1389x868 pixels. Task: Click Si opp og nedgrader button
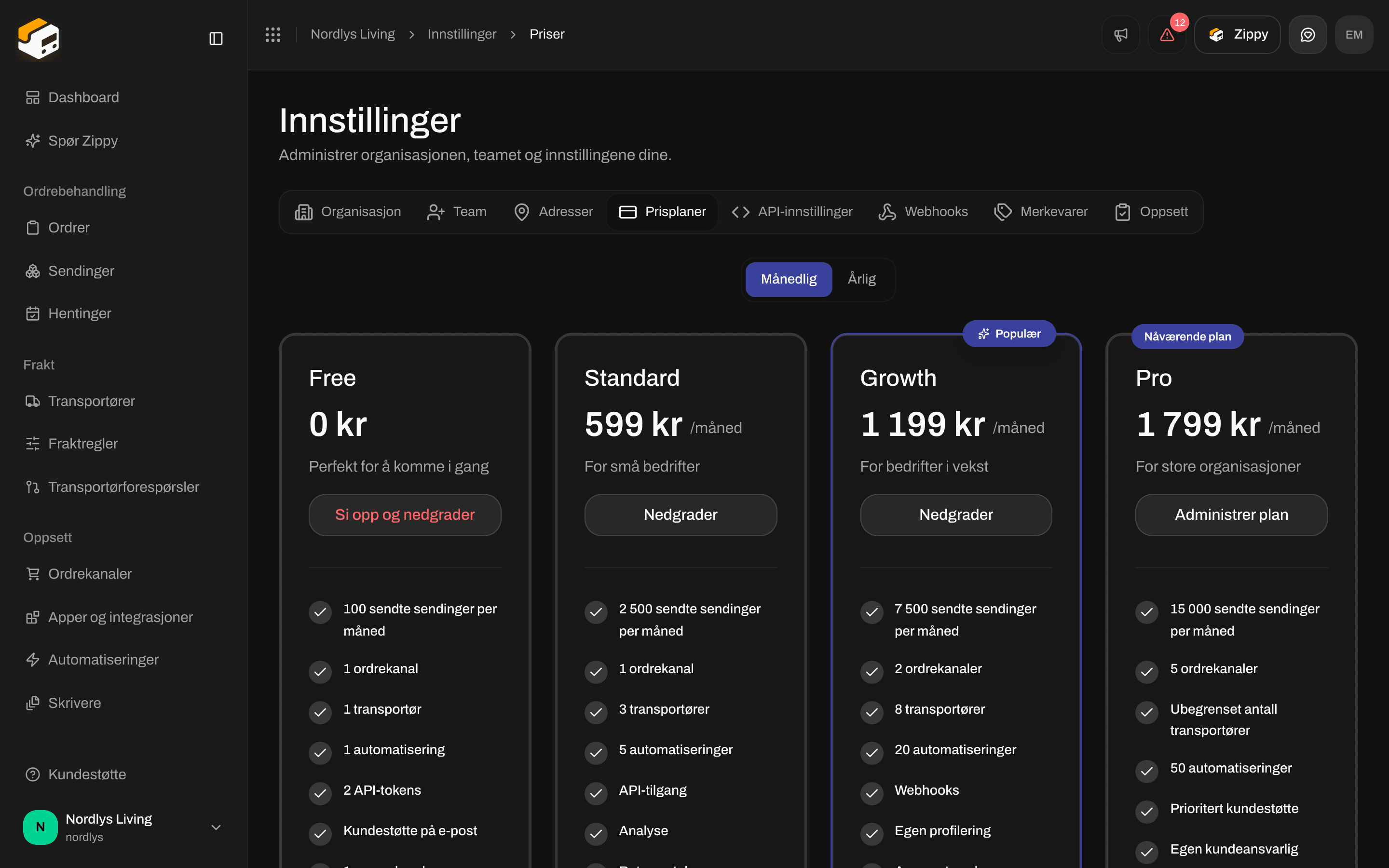click(405, 515)
